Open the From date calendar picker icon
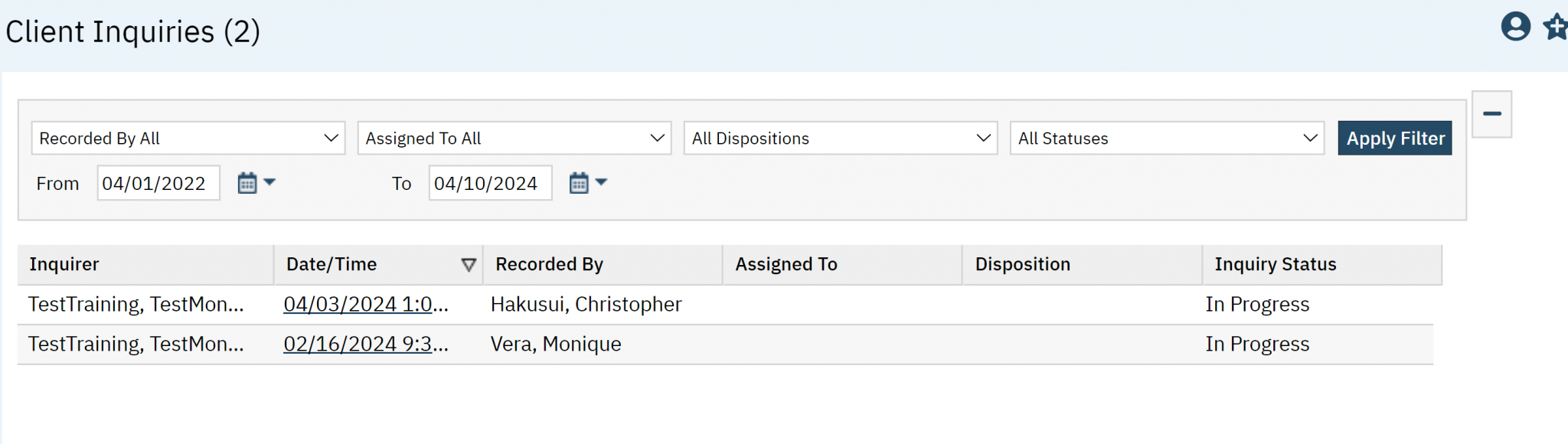 247,182
